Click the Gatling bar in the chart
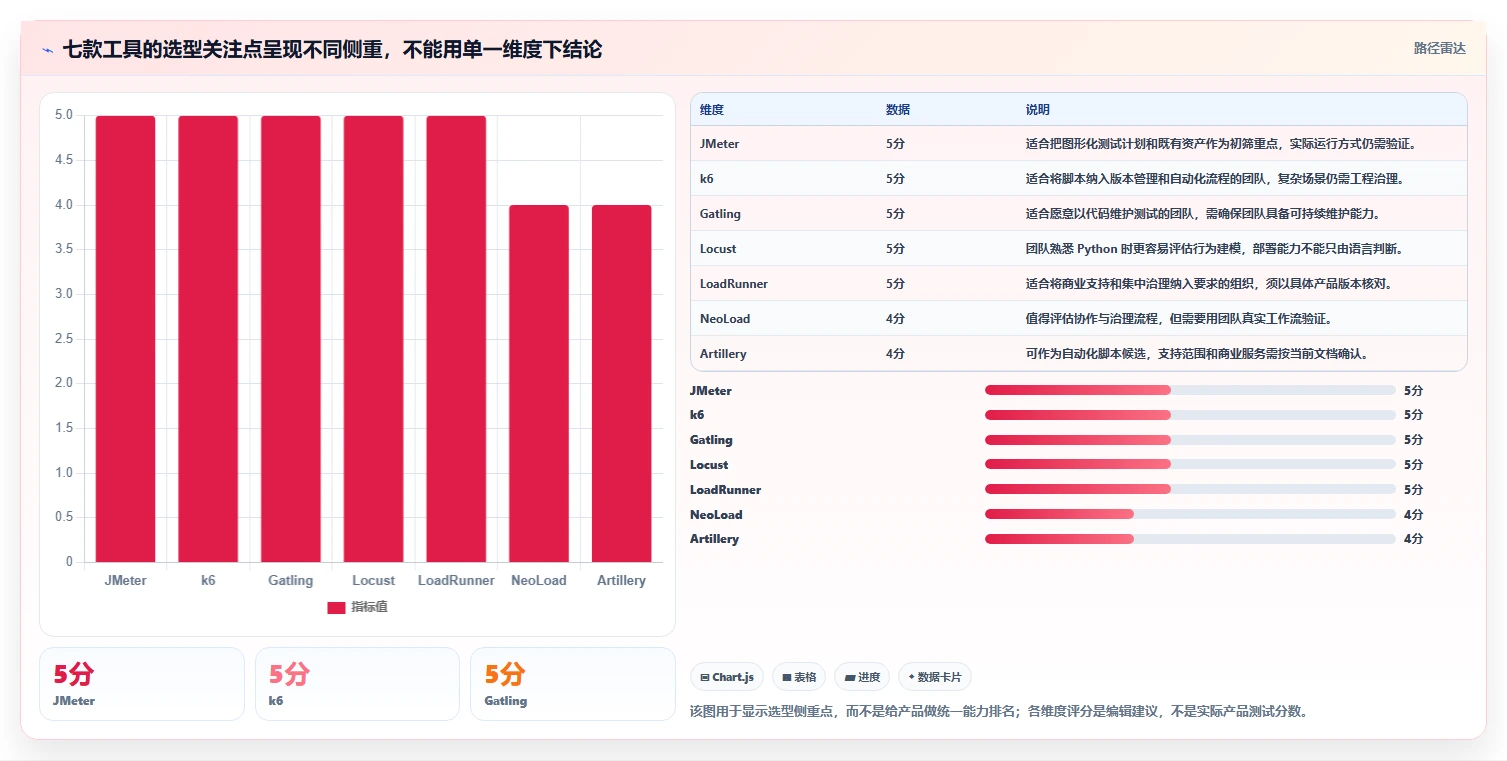Viewport: 1507px width, 761px height. [x=291, y=339]
